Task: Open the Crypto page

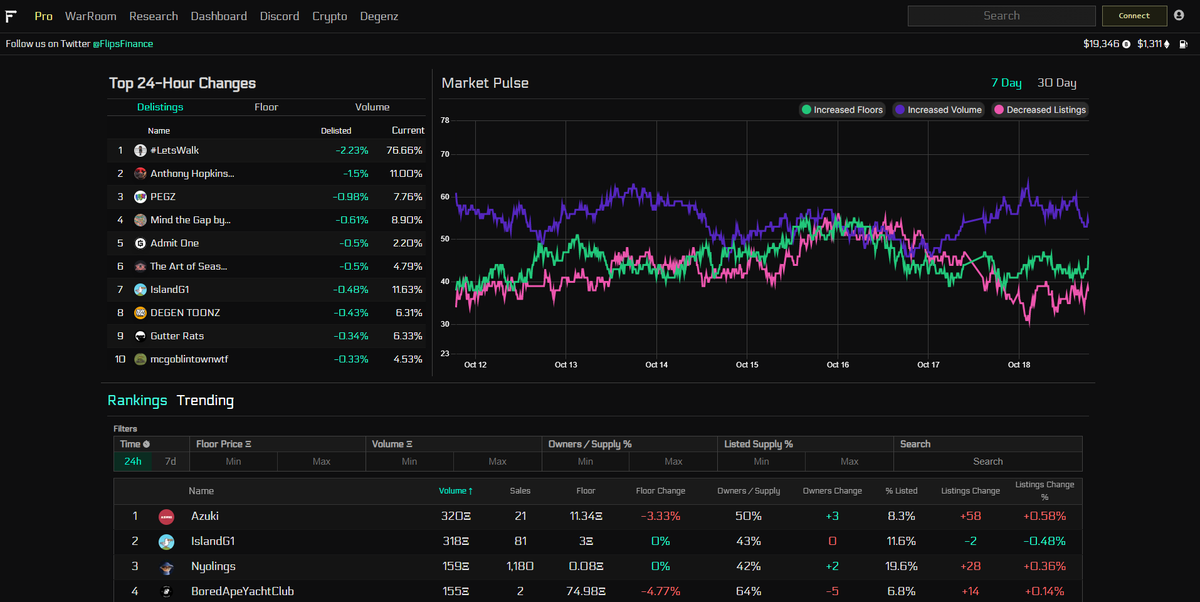Action: coord(330,16)
